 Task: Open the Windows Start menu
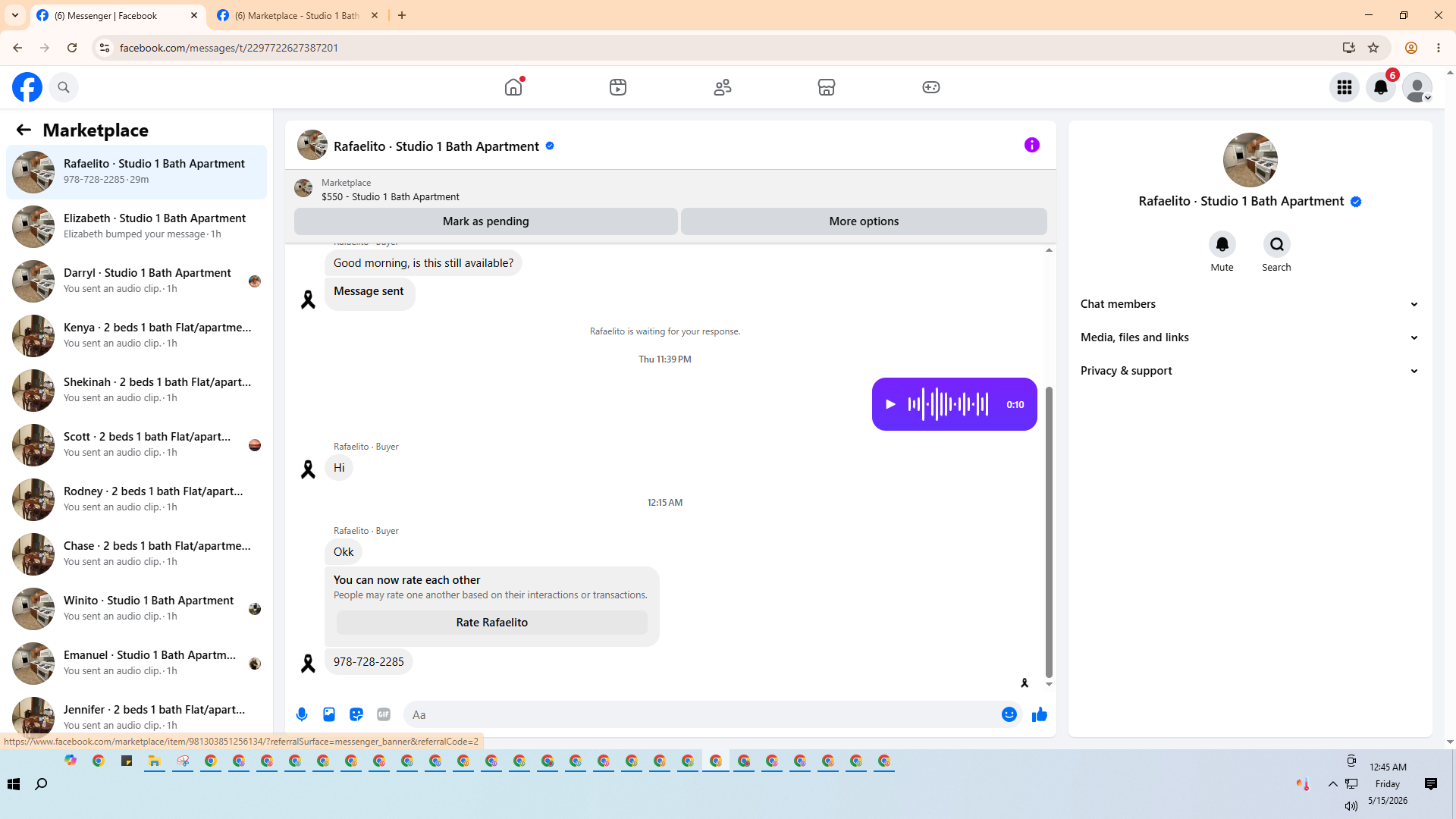[14, 784]
